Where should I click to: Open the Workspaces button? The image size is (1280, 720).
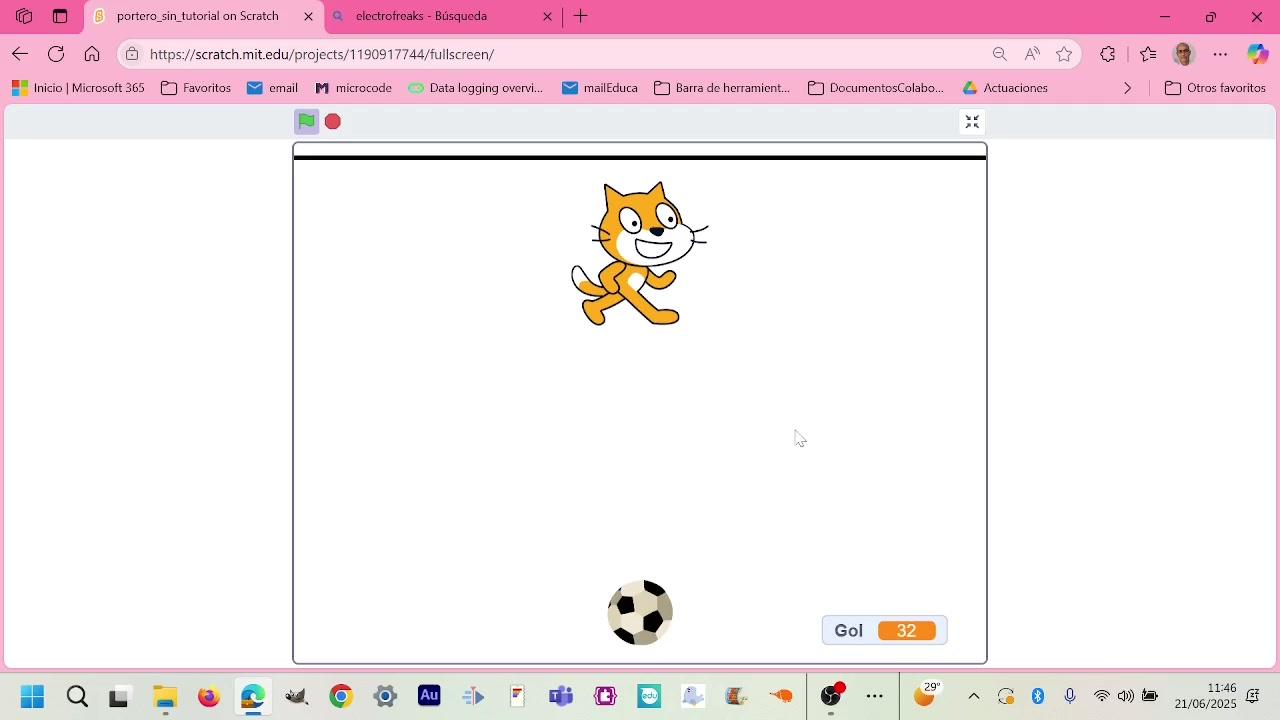tap(24, 16)
